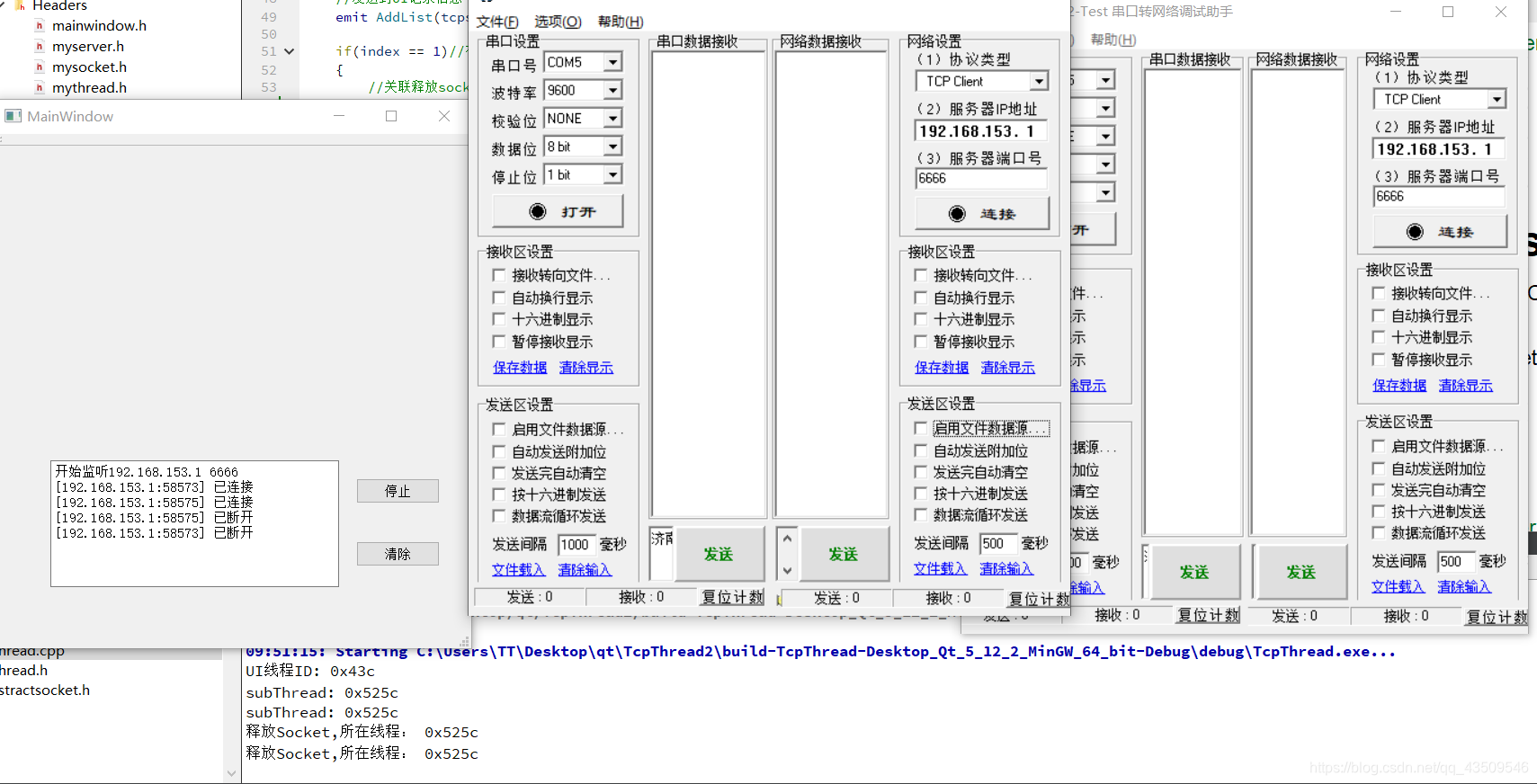Click 清除 button in MainWindow
The height and width of the screenshot is (784, 1537).
coord(398,554)
